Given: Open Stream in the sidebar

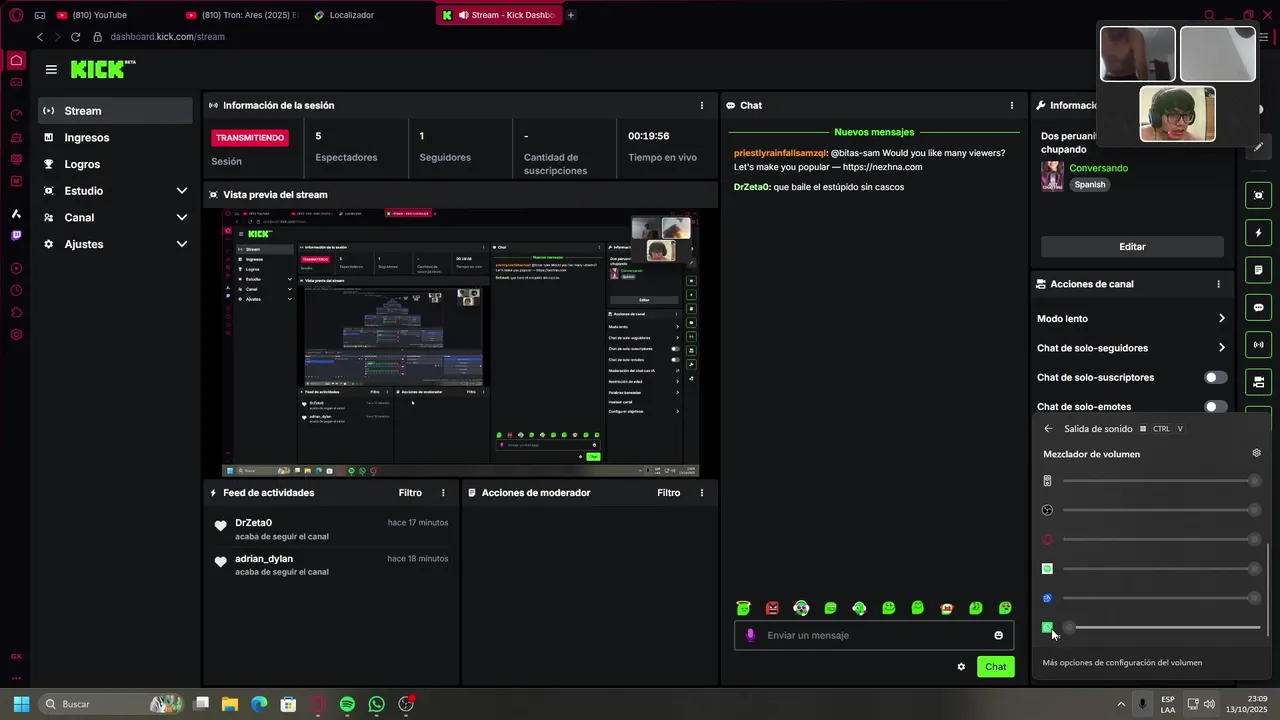Looking at the screenshot, I should click(x=116, y=111).
